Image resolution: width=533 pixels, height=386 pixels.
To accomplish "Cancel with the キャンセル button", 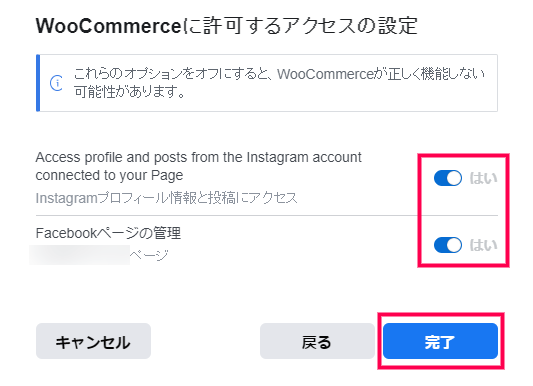I will pos(93,341).
